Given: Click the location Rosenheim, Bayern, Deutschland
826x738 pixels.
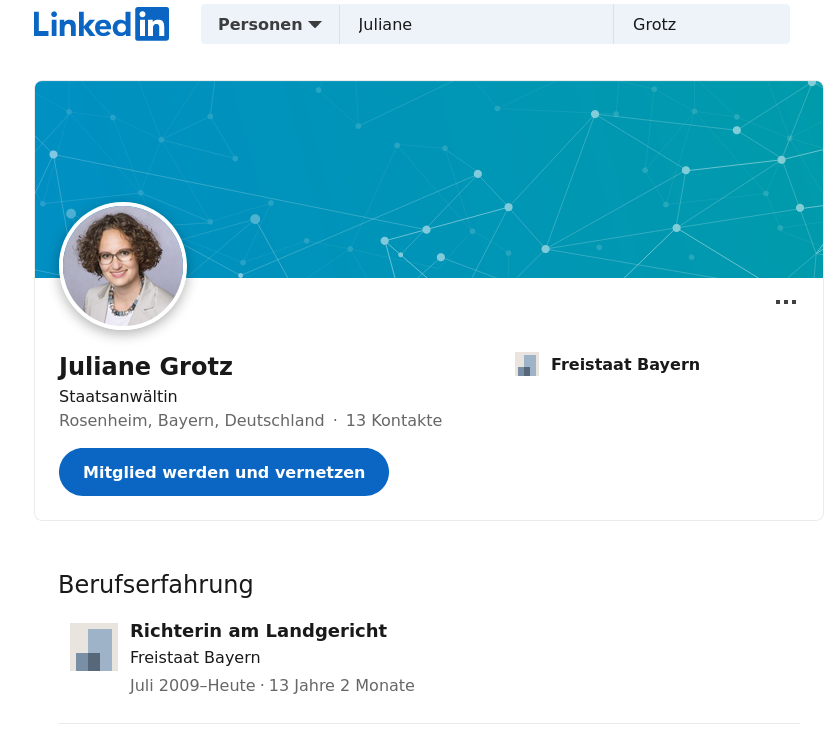Looking at the screenshot, I should coord(192,420).
